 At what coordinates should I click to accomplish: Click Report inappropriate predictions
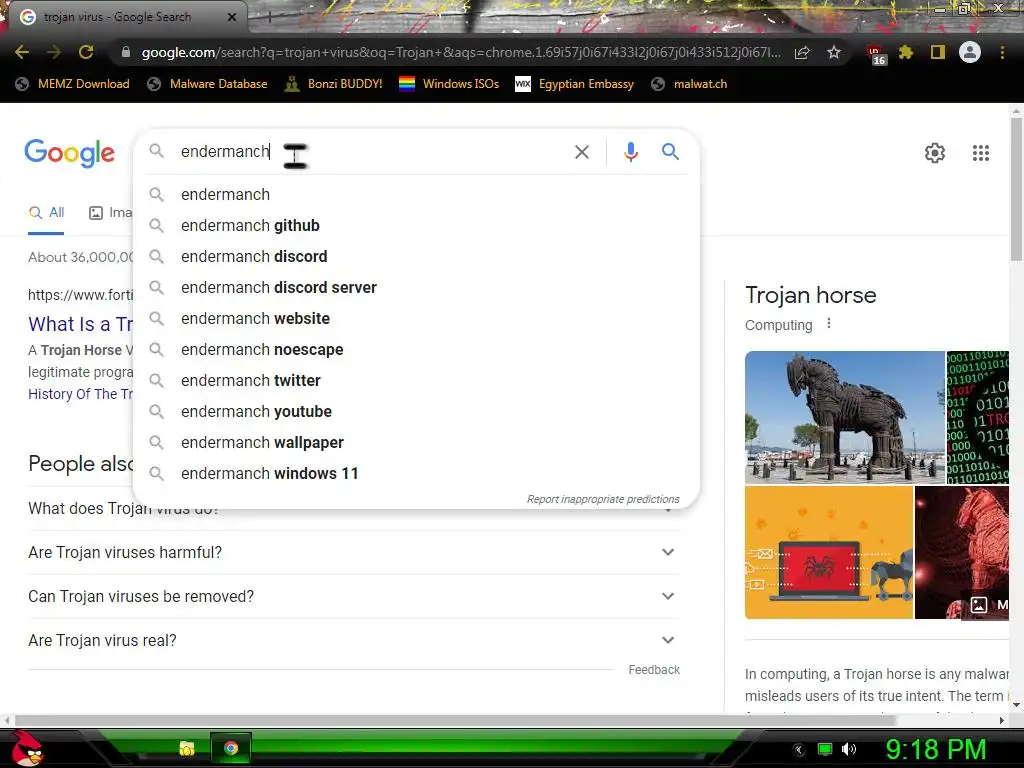[603, 499]
